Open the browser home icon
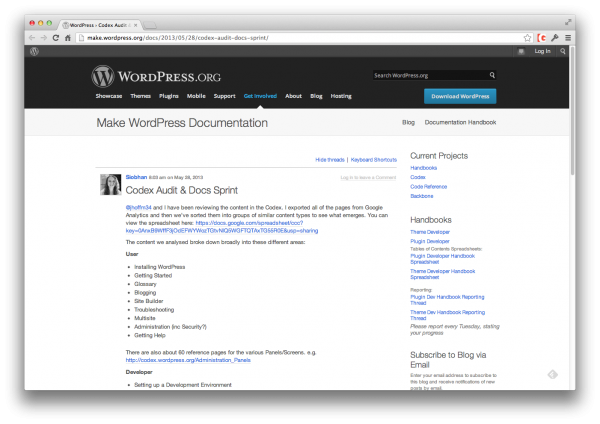The width and height of the screenshot is (600, 424). (x=68, y=38)
